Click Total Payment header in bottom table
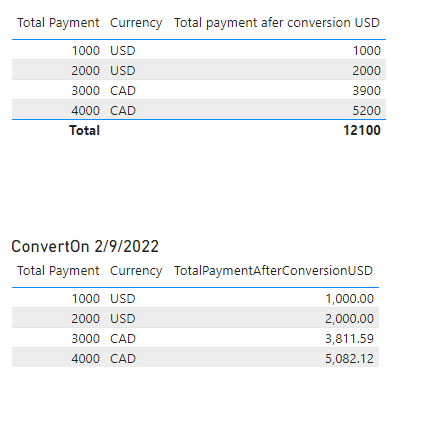This screenshot has width=435, height=428. 58,271
